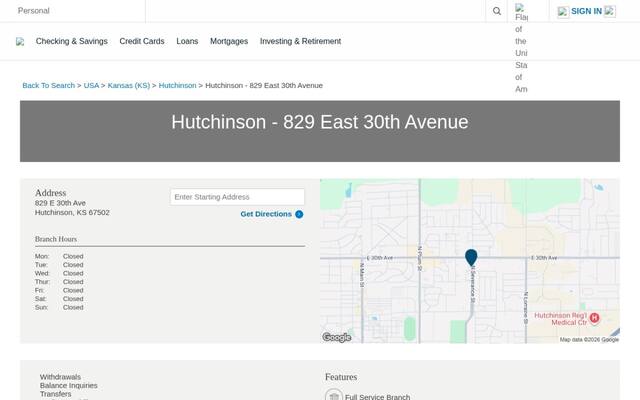The height and width of the screenshot is (400, 640).
Task: Click the N Severance St map label
Action: pos(473,285)
